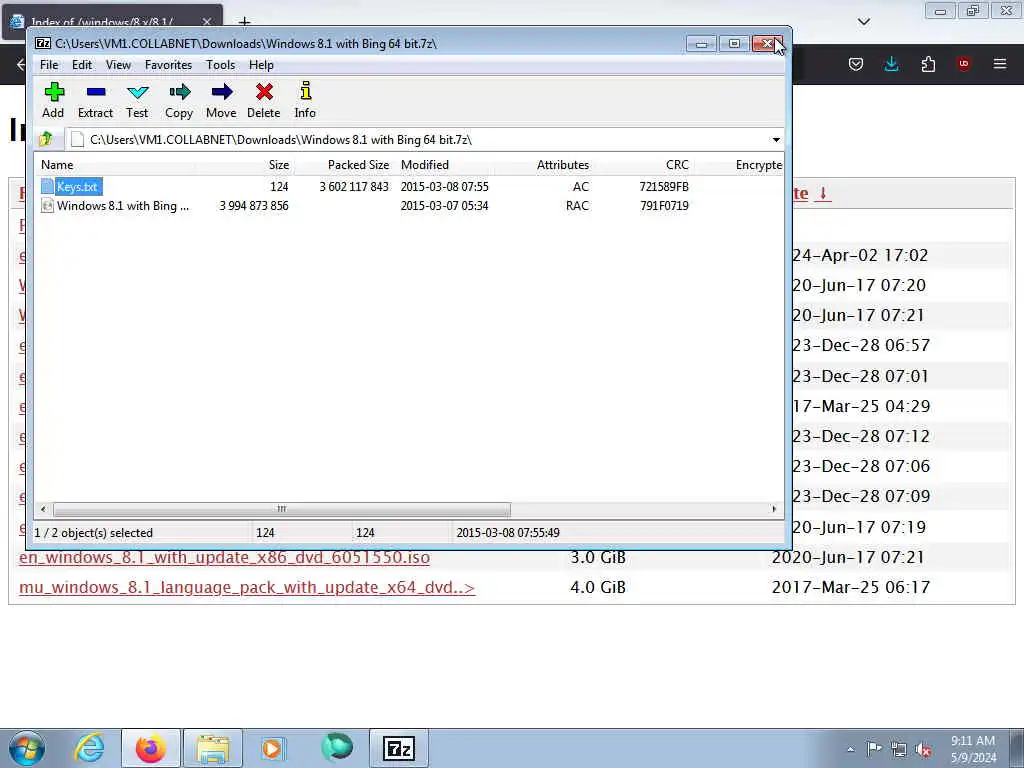Click the volume muted tray icon
This screenshot has width=1024, height=768.
click(923, 749)
